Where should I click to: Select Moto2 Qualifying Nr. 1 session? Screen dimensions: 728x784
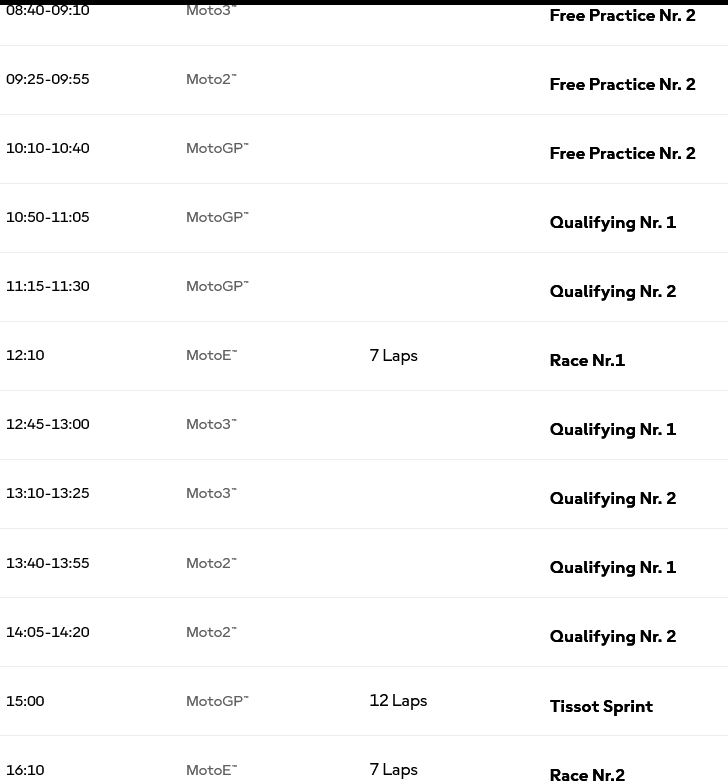[x=613, y=568]
